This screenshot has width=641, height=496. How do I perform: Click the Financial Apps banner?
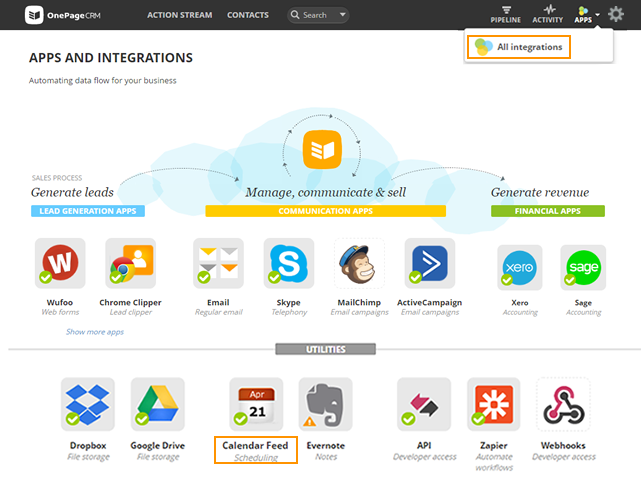click(548, 211)
